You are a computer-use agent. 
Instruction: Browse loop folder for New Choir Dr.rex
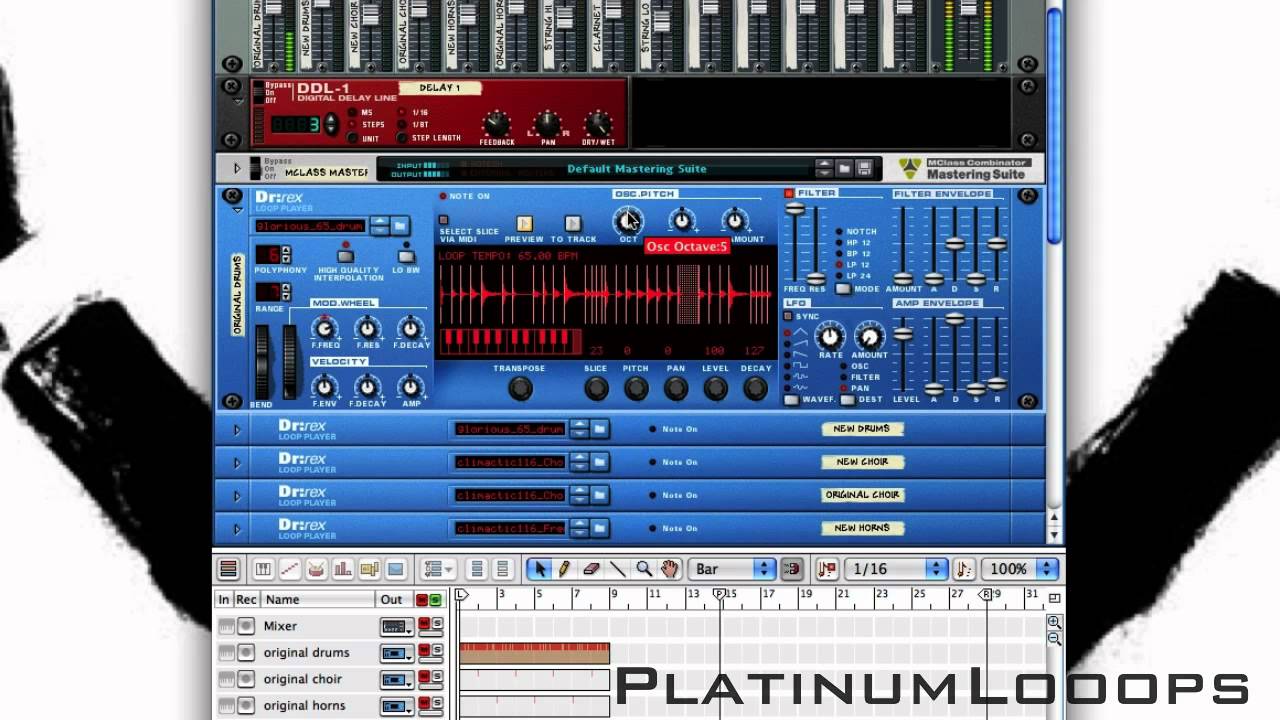tap(599, 462)
